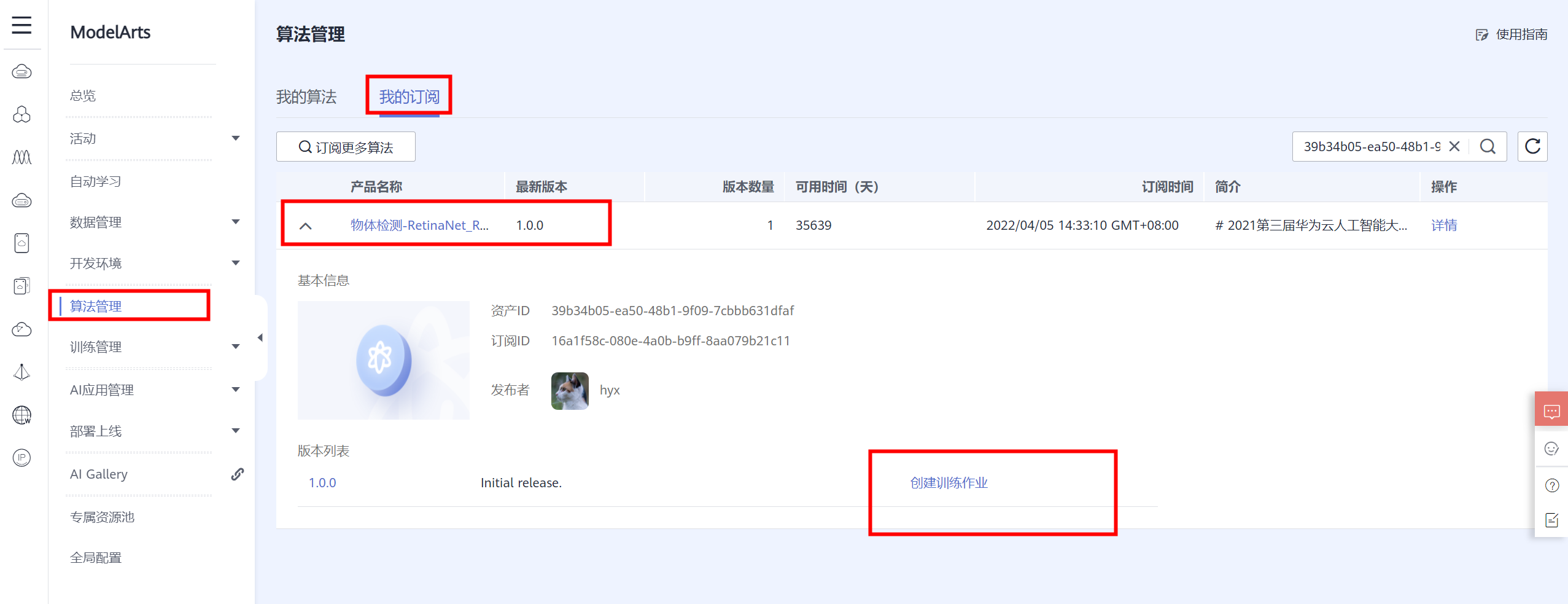Click the publisher cat avatar
The width and height of the screenshot is (1568, 604).
click(x=570, y=391)
